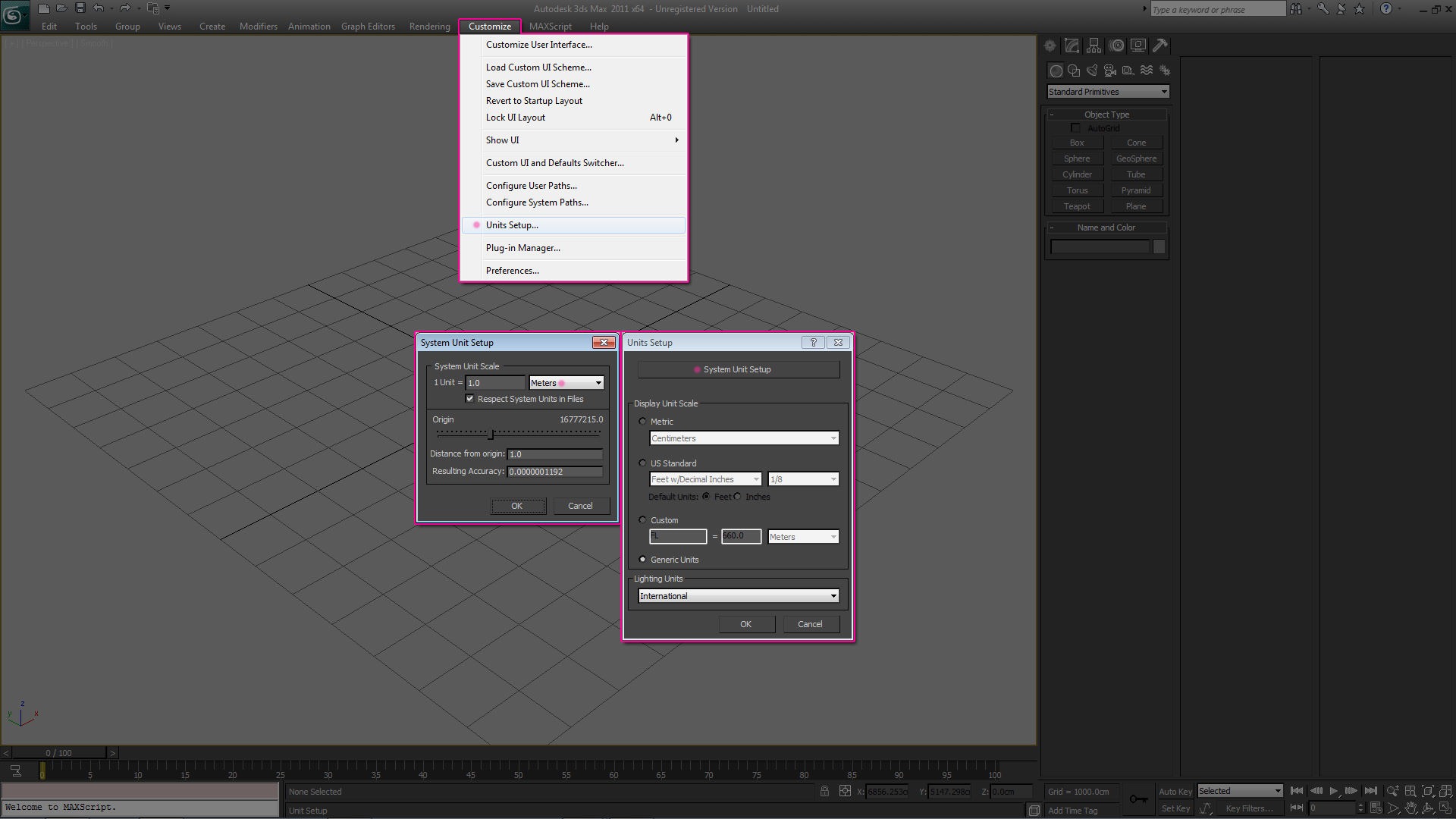The height and width of the screenshot is (819, 1456).
Task: Open the Motion command panel tab
Action: pos(1116,45)
